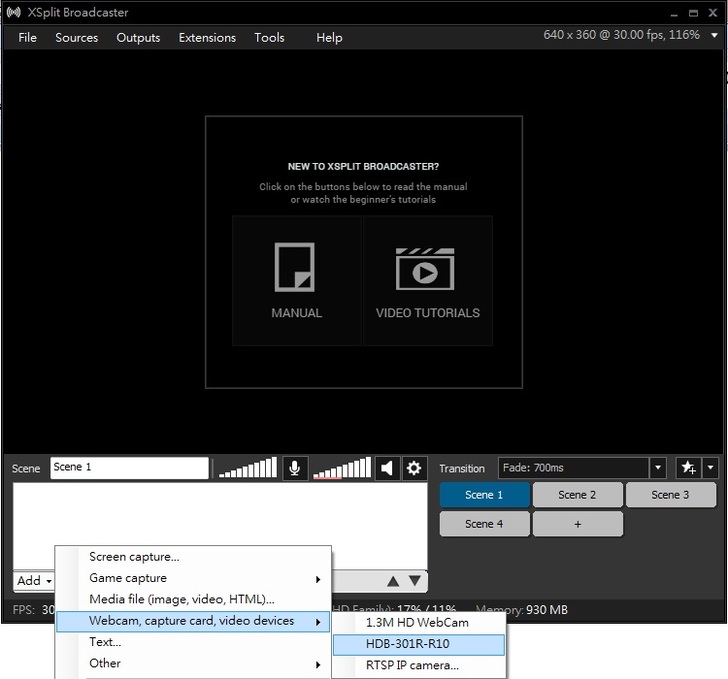Click the add transition star icon
Viewport: 728px width, 679px height.
(687, 468)
